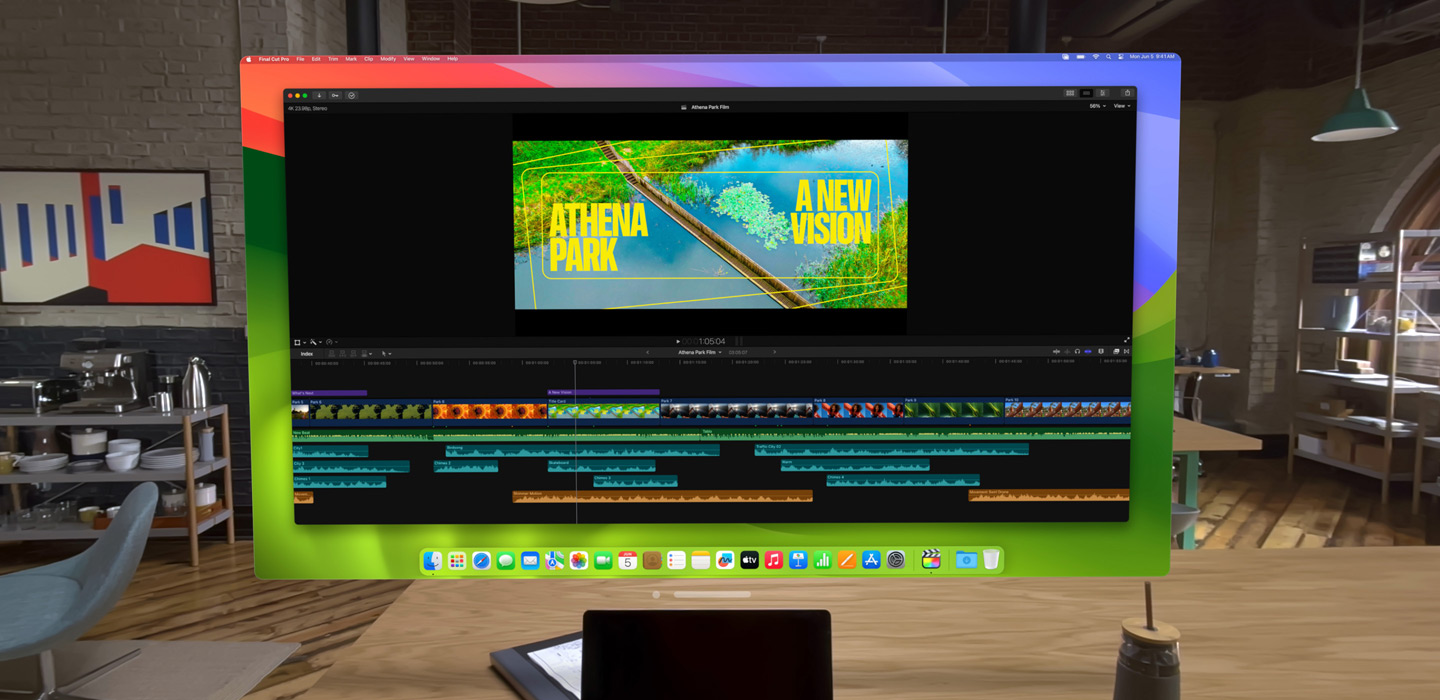Toggle timeline snapping in timeline toolbar

pyautogui.click(x=1088, y=352)
